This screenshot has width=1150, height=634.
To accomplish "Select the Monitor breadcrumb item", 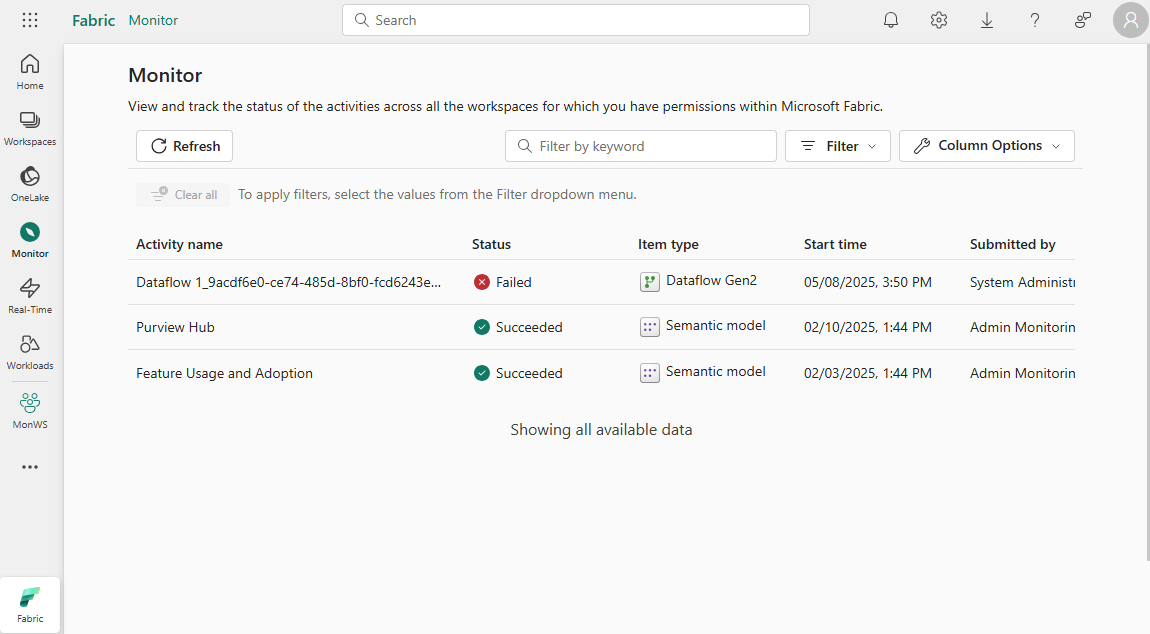I will click(x=153, y=19).
